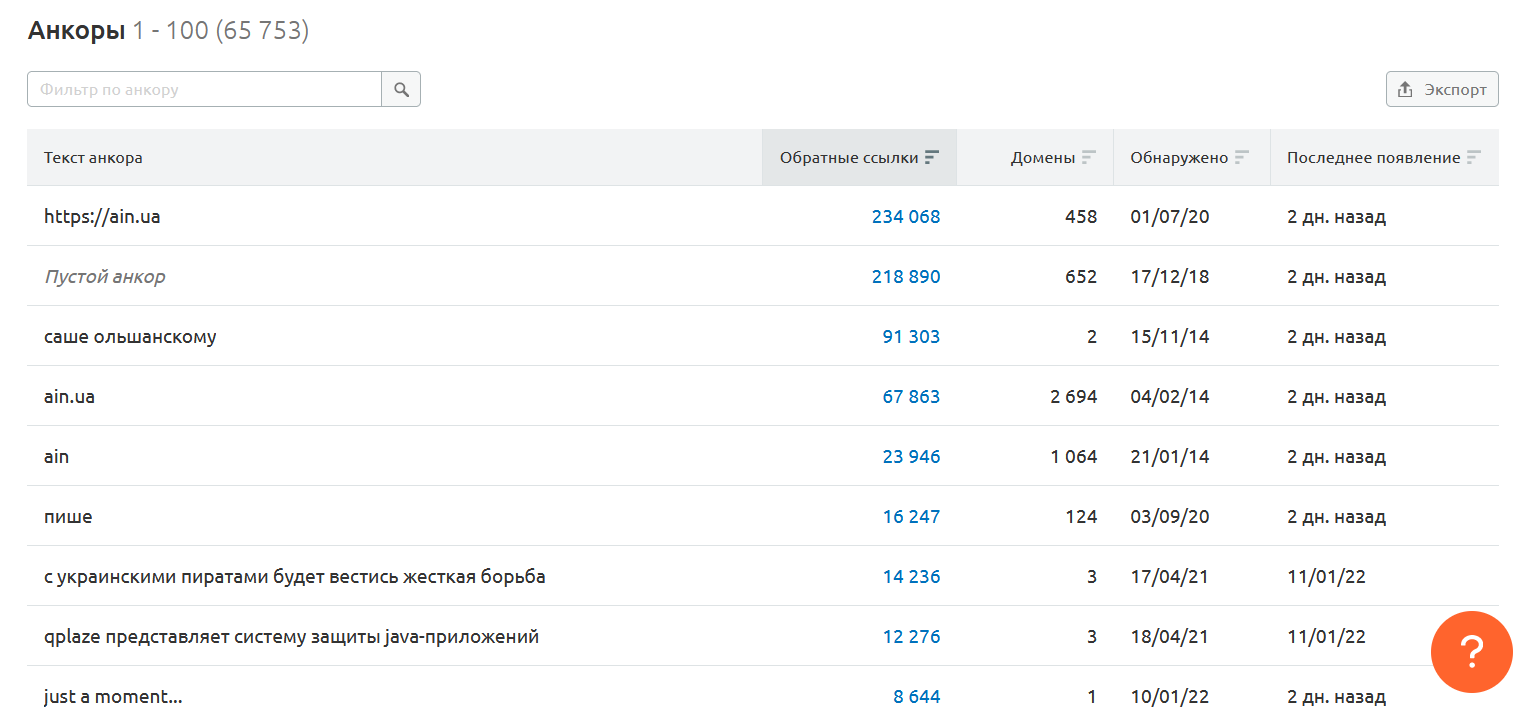Click discovered date 01/07/20
Viewport: 1530px width, 713px height.
point(1170,216)
